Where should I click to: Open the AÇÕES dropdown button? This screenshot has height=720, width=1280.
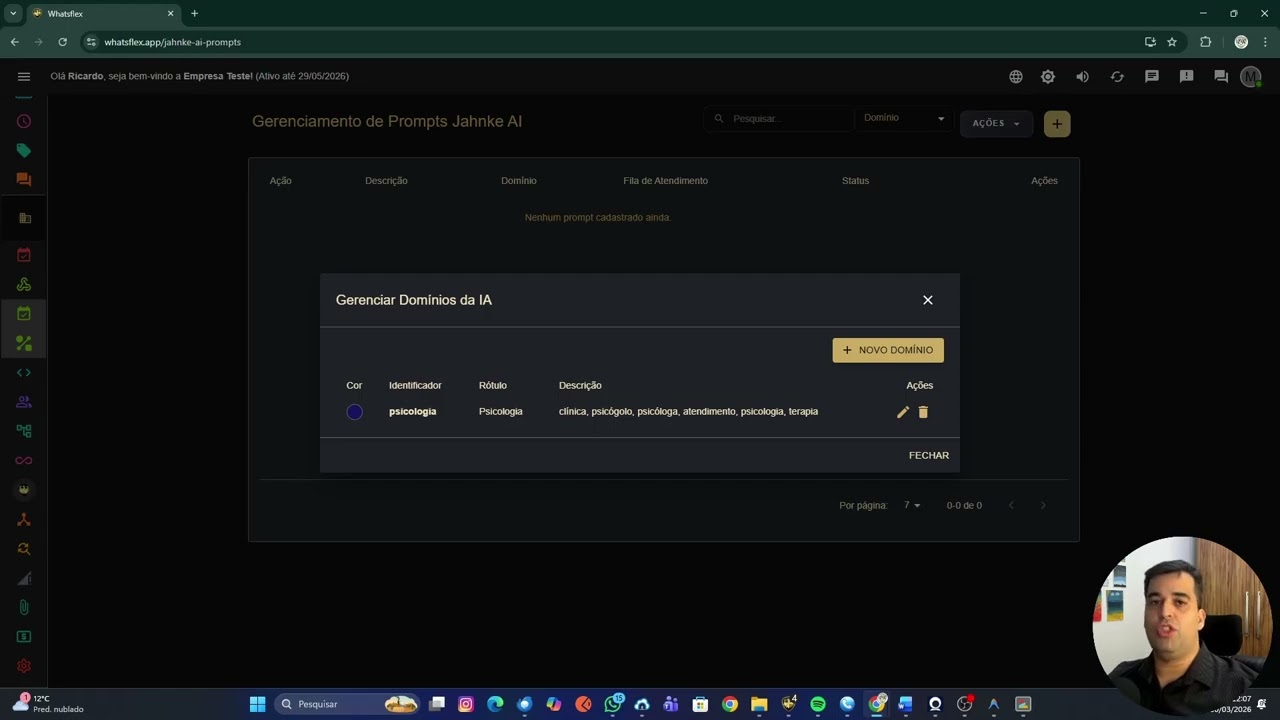996,123
